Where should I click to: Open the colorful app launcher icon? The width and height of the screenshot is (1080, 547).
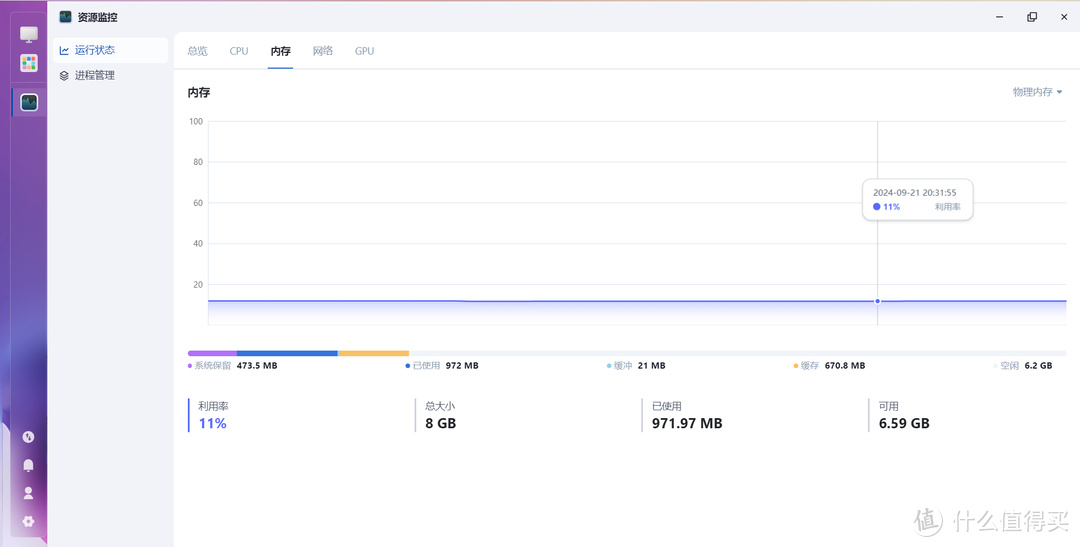[x=29, y=63]
